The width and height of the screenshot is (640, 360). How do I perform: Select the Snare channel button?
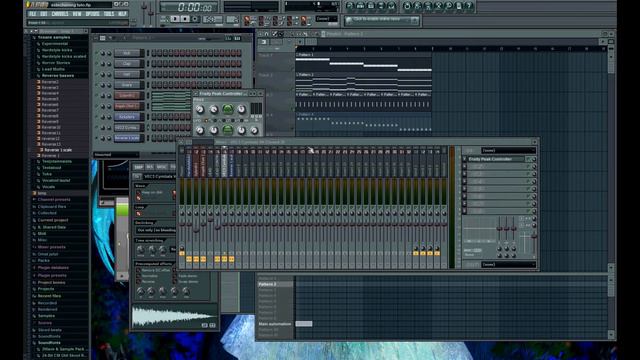(x=127, y=85)
